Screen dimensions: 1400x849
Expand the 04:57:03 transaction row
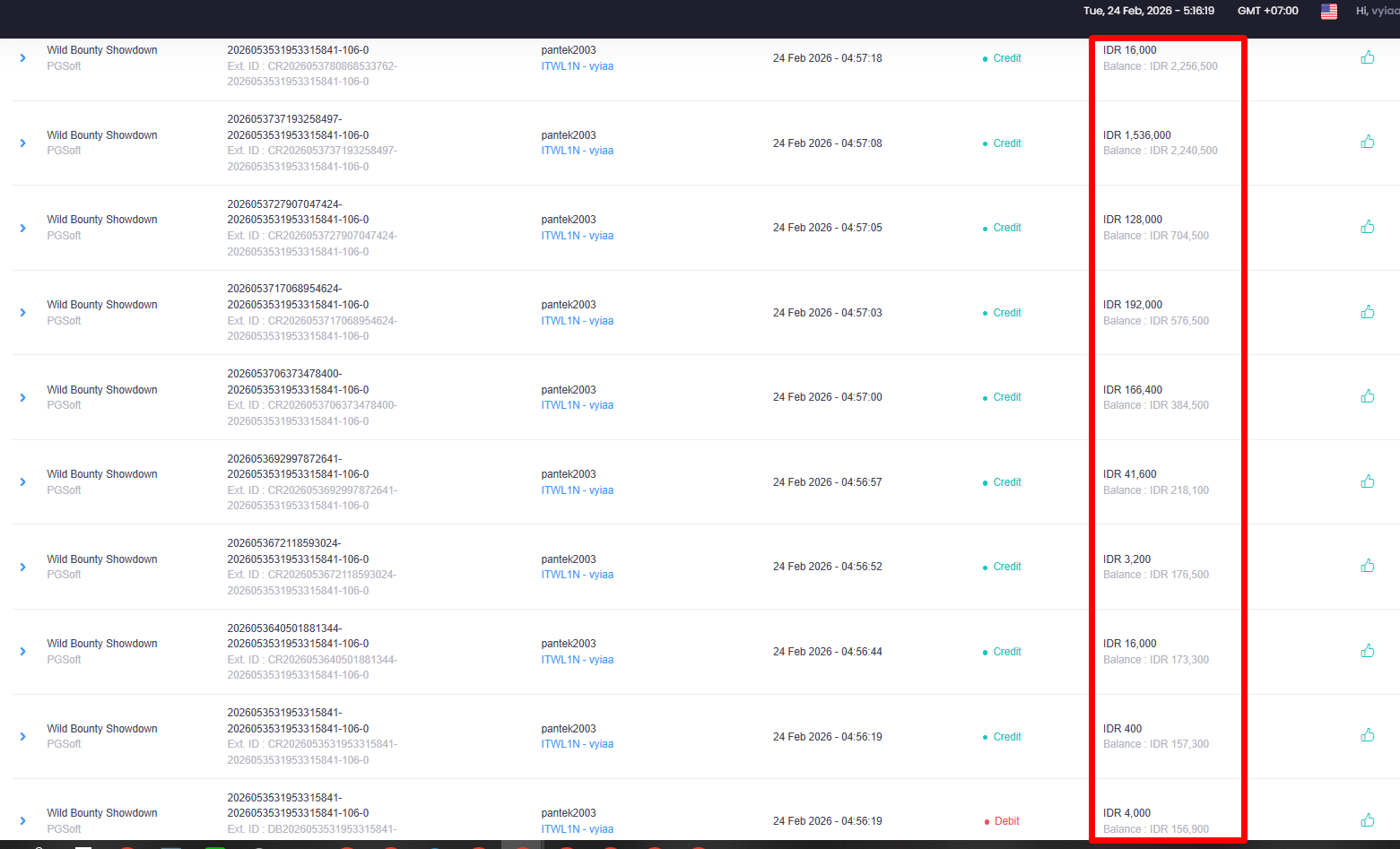click(23, 313)
